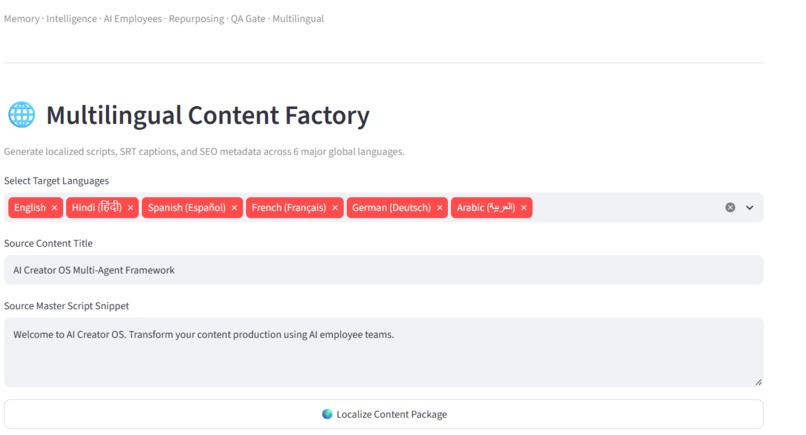Click the 'Source Content Title' label

[x=48, y=243]
